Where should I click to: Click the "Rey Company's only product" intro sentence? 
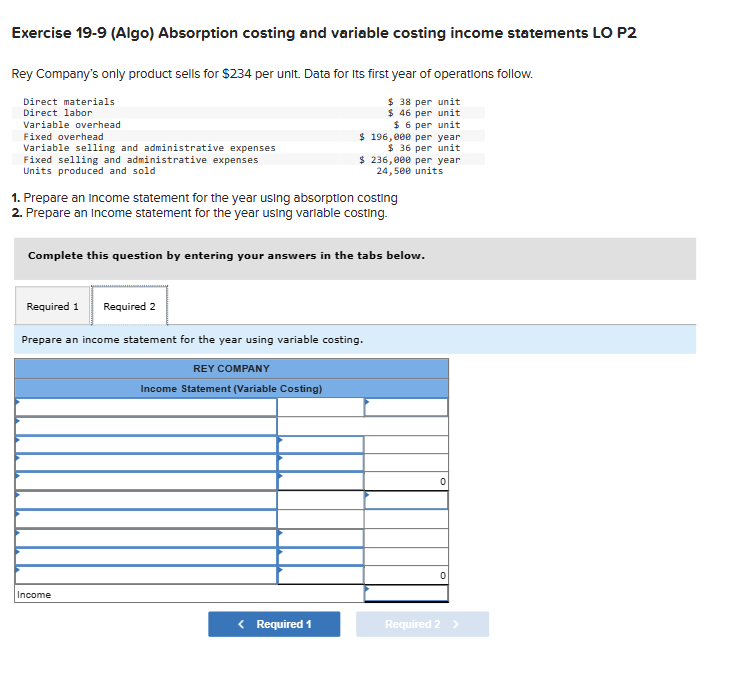272,74
